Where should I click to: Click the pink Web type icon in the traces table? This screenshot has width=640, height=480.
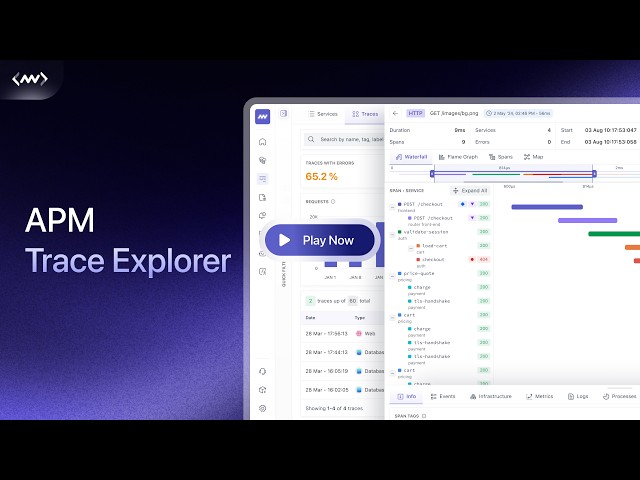pos(359,333)
